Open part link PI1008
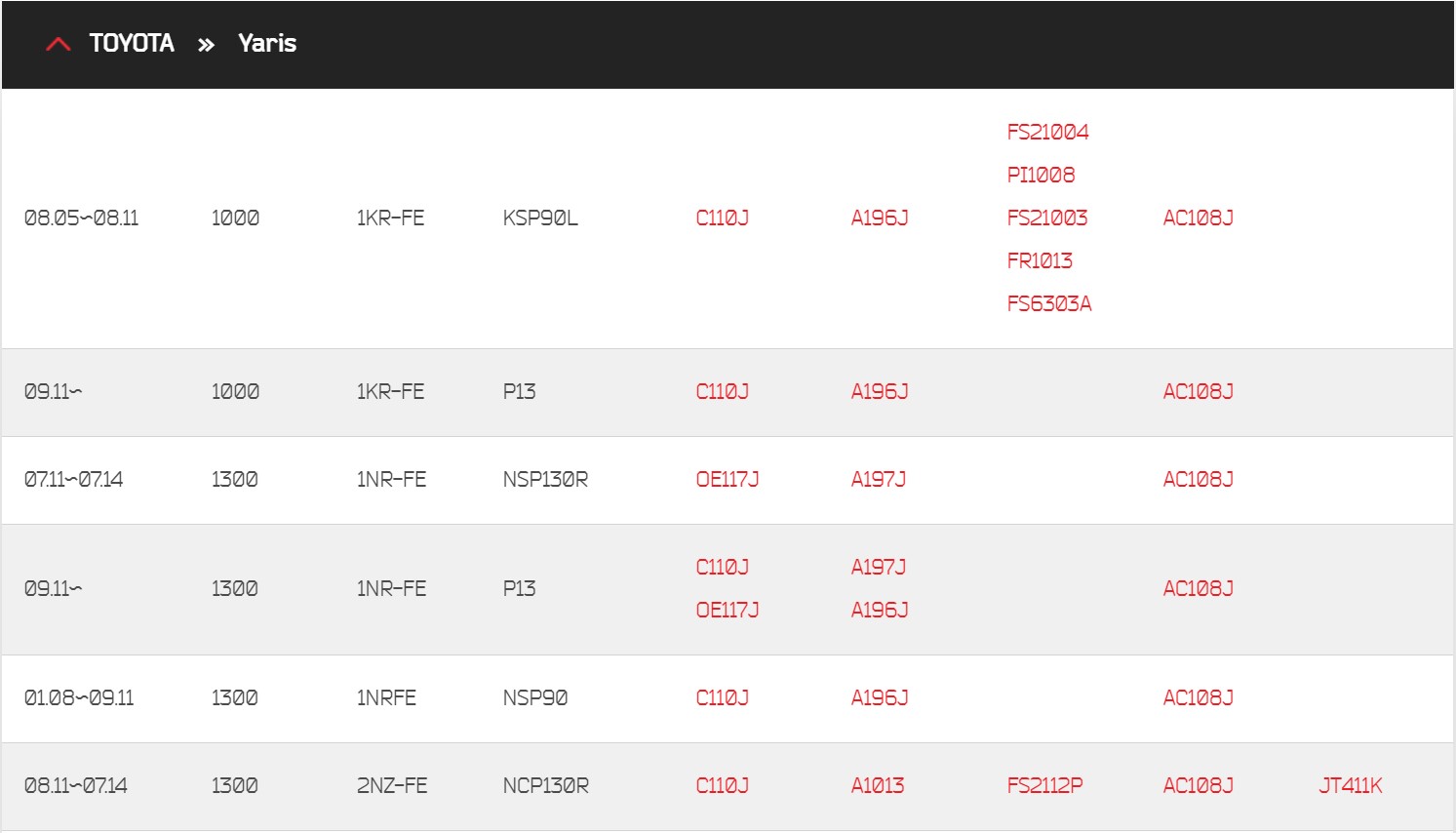Image resolution: width=1456 pixels, height=833 pixels. pos(1041,175)
